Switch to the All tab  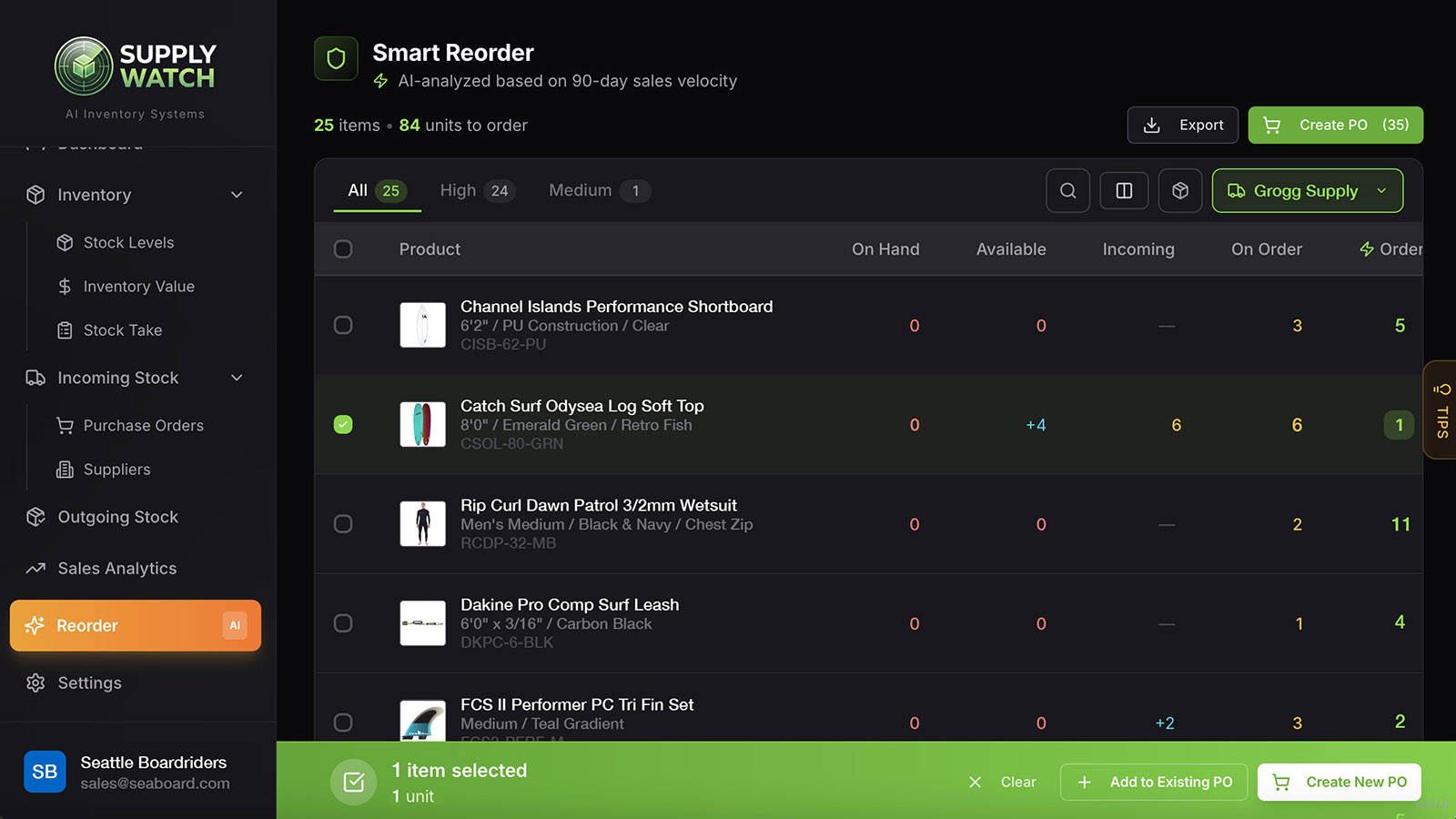pos(377,191)
